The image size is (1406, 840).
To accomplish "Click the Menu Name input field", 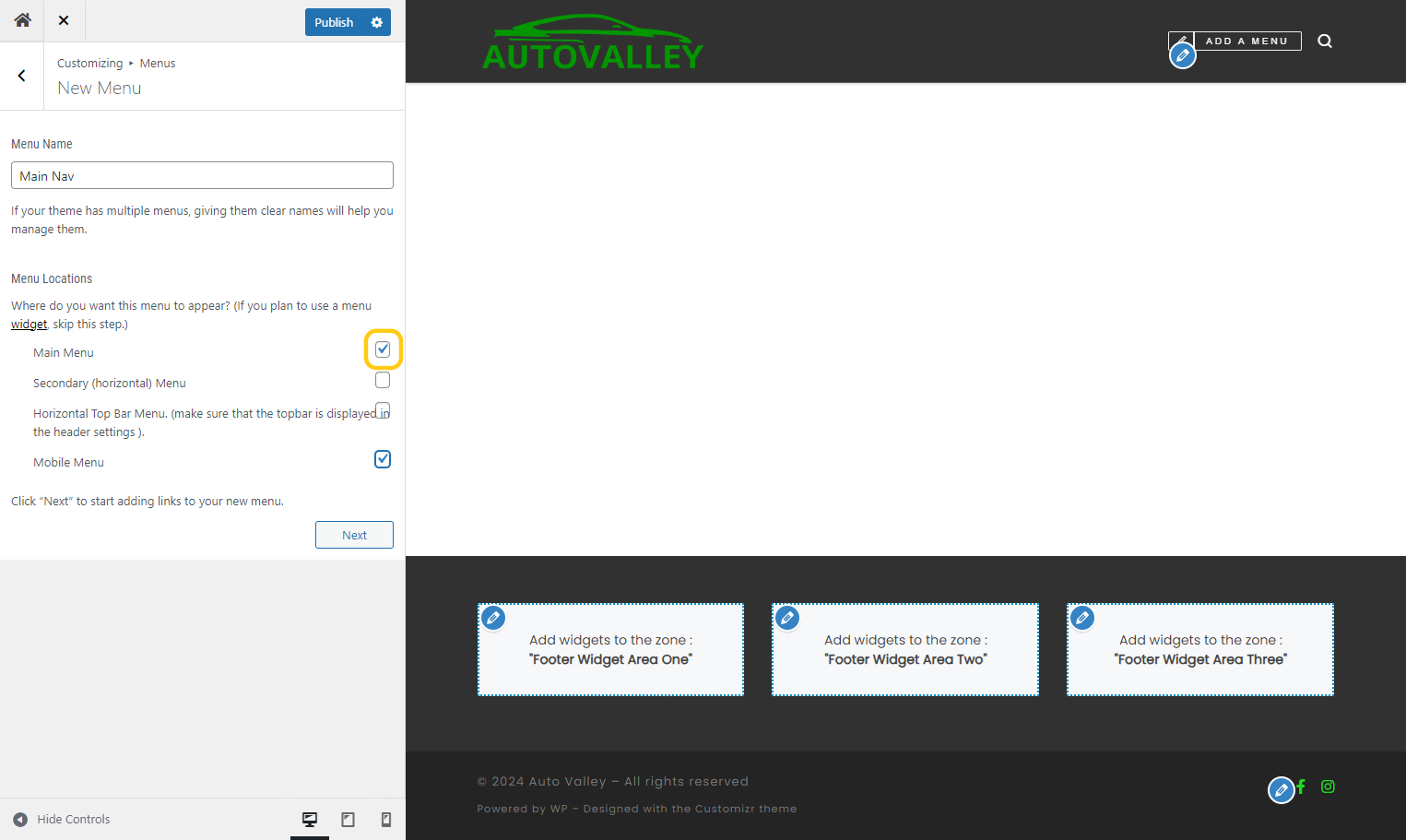I will click(x=202, y=175).
